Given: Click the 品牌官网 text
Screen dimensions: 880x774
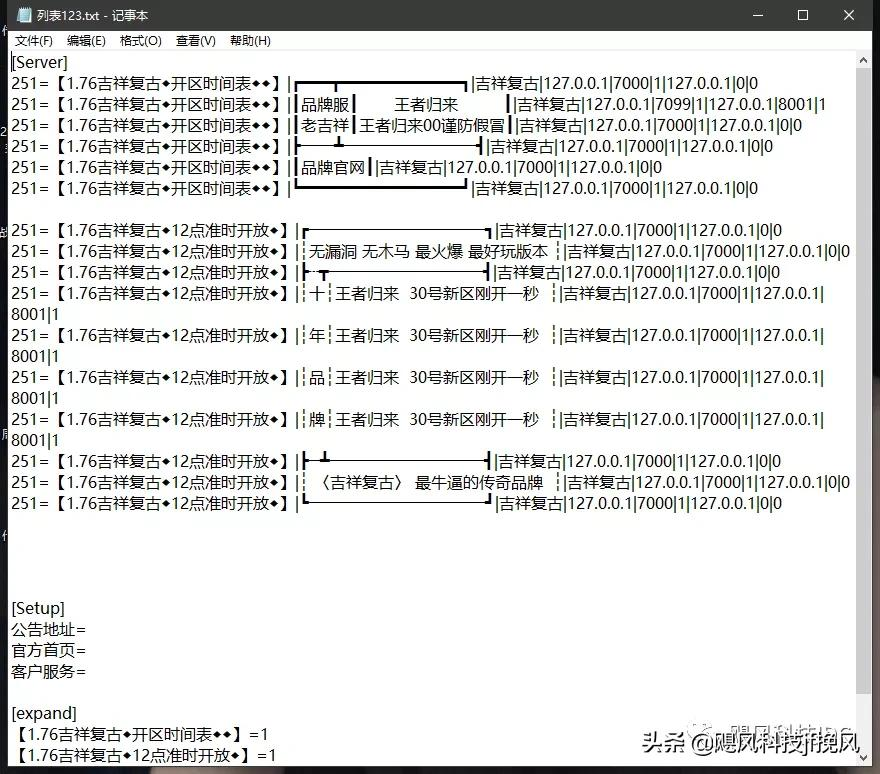Looking at the screenshot, I should (333, 168).
